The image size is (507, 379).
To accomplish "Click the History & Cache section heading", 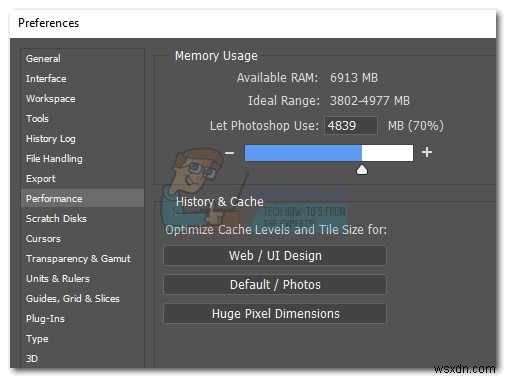I will point(220,202).
